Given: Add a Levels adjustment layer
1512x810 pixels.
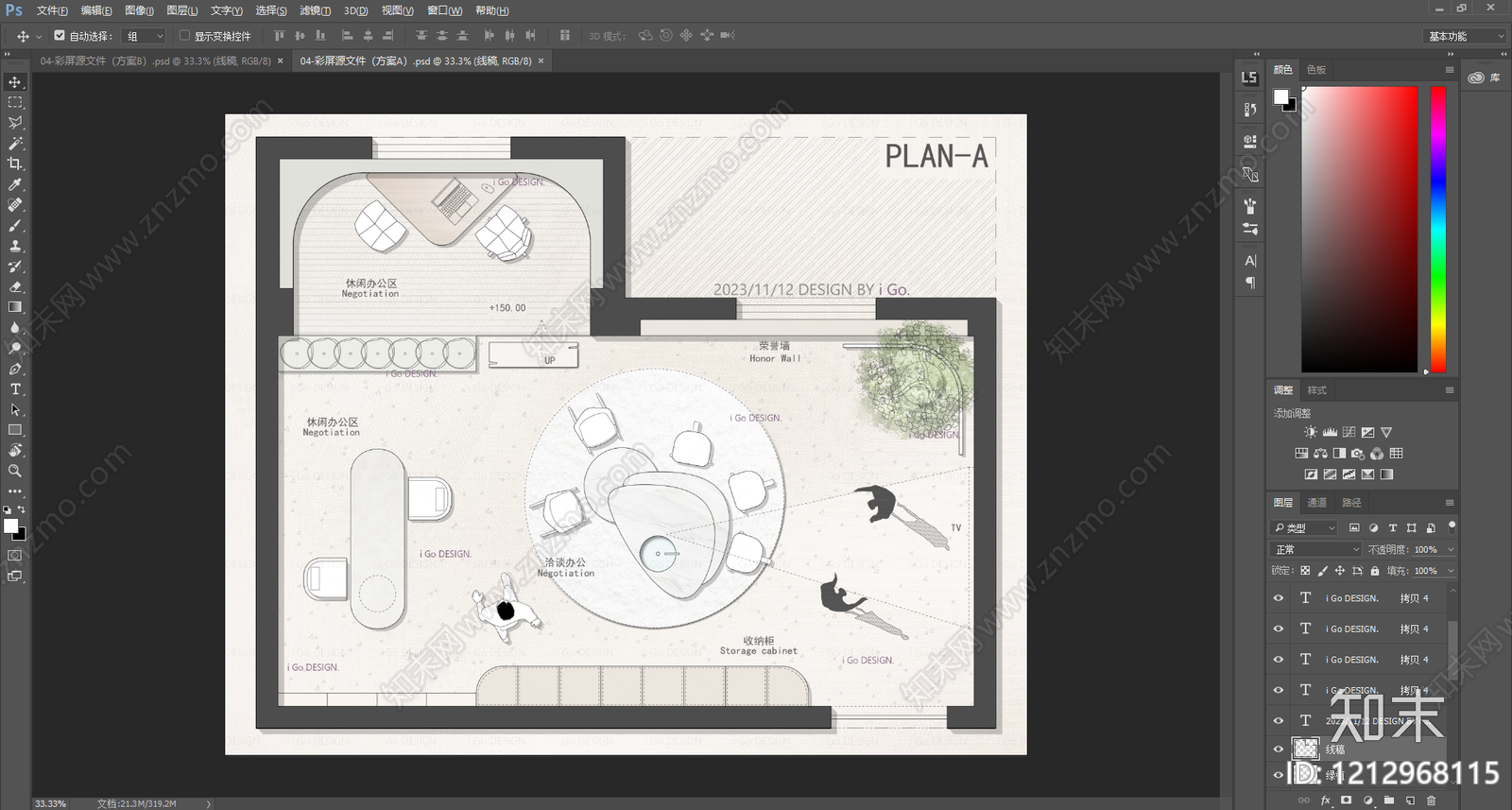Looking at the screenshot, I should pyautogui.click(x=1330, y=432).
